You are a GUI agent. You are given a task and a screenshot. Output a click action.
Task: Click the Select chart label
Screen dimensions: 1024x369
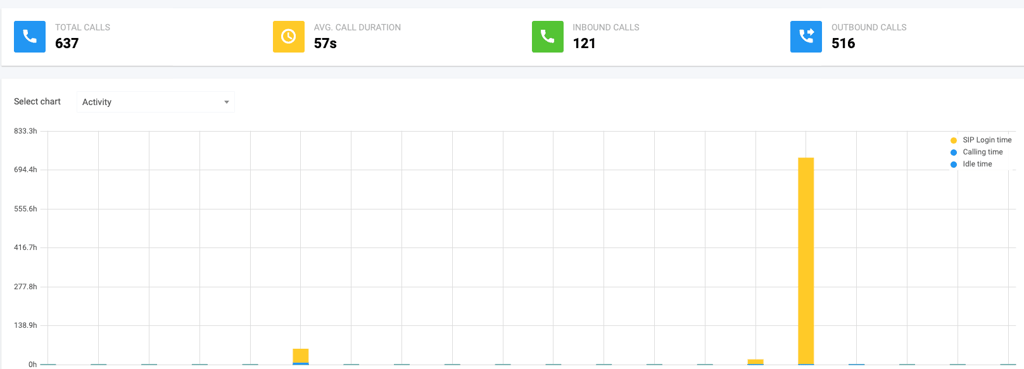[37, 102]
